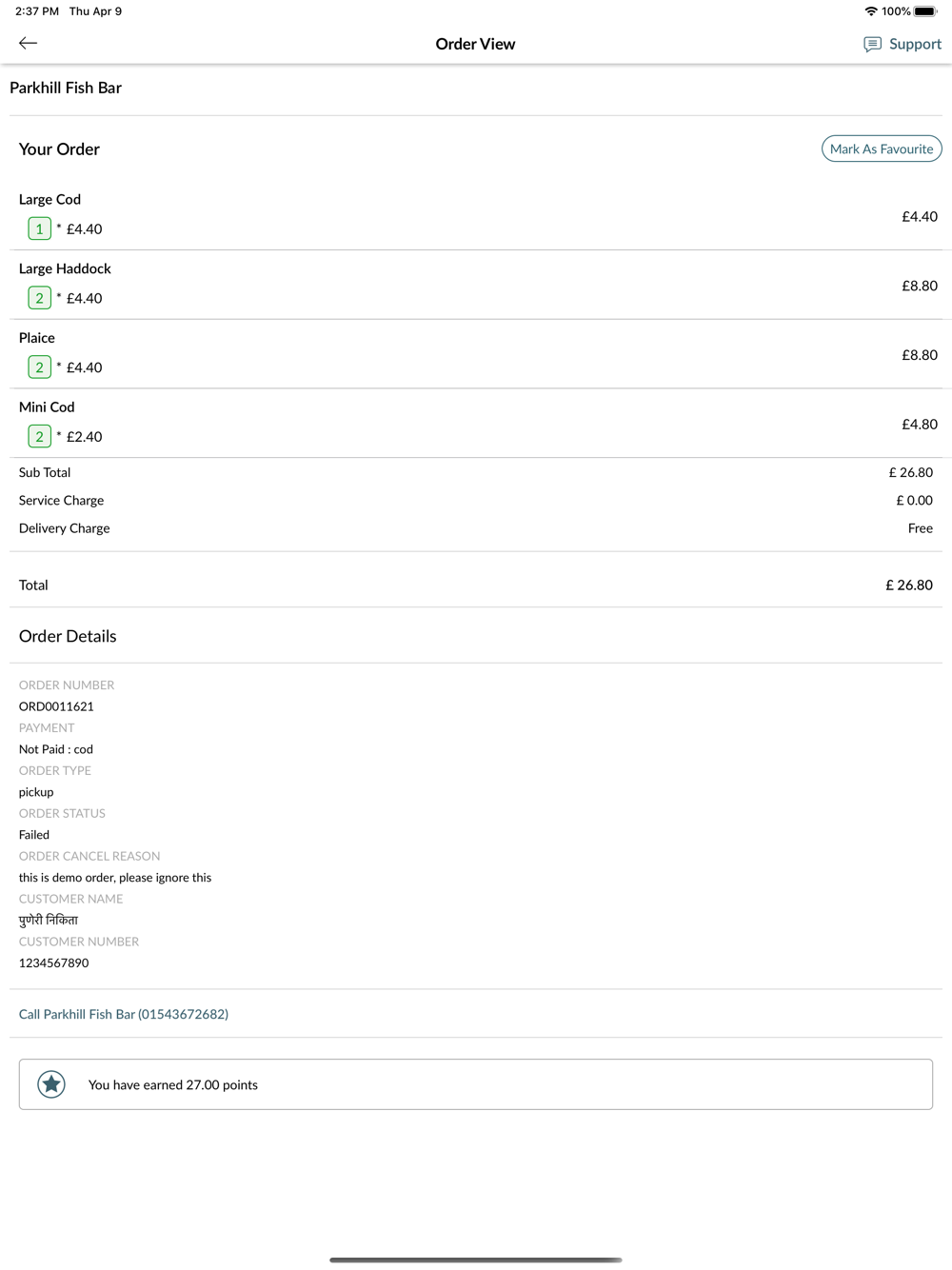Tap the Total amount £ 26.80
The image size is (952, 1270).
pos(908,585)
